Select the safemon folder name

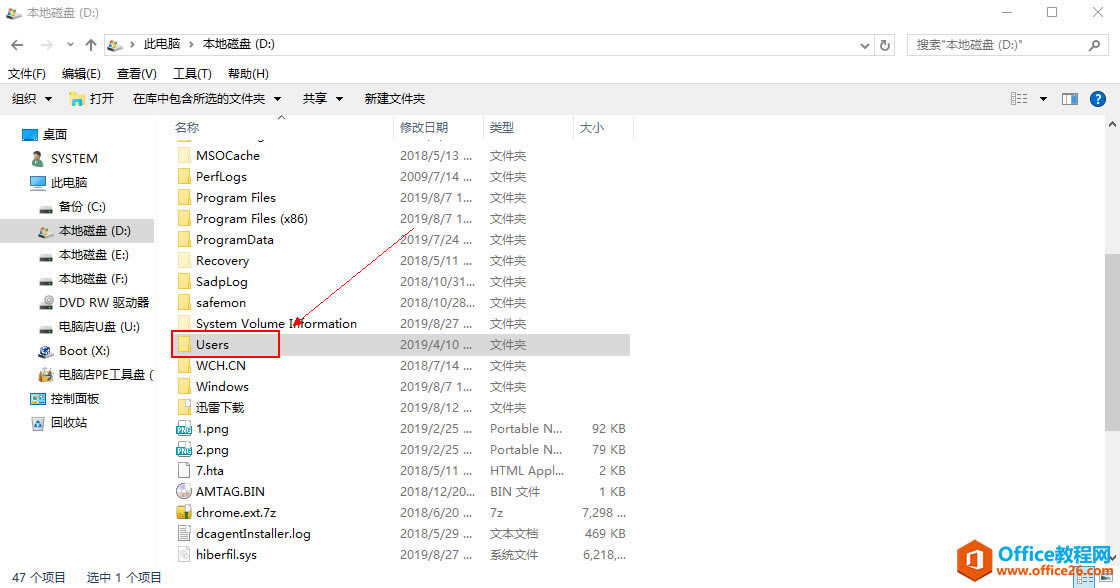[221, 303]
